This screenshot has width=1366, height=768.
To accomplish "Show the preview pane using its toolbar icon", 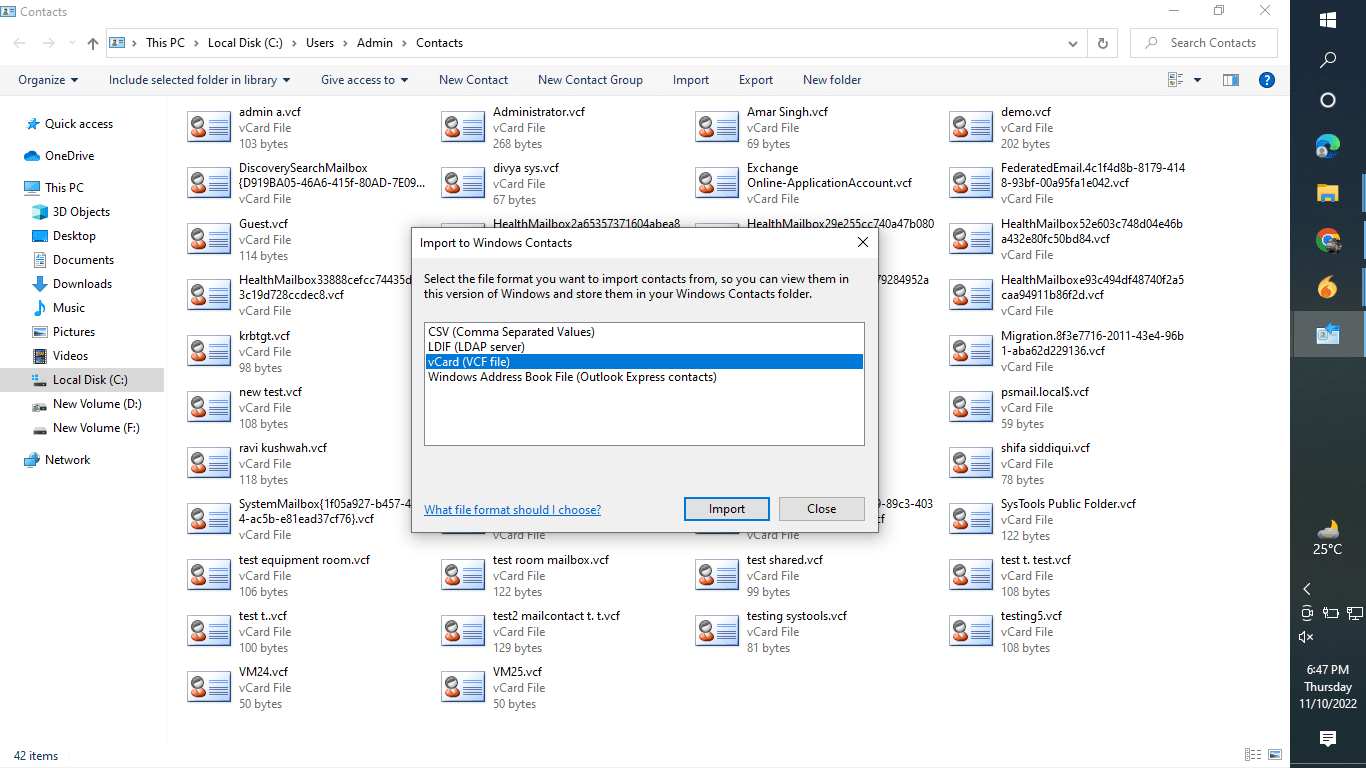I will [x=1230, y=80].
